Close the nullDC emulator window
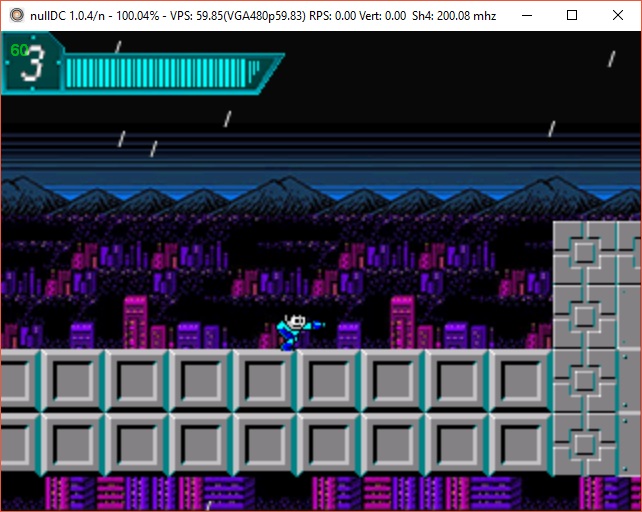 coord(617,16)
